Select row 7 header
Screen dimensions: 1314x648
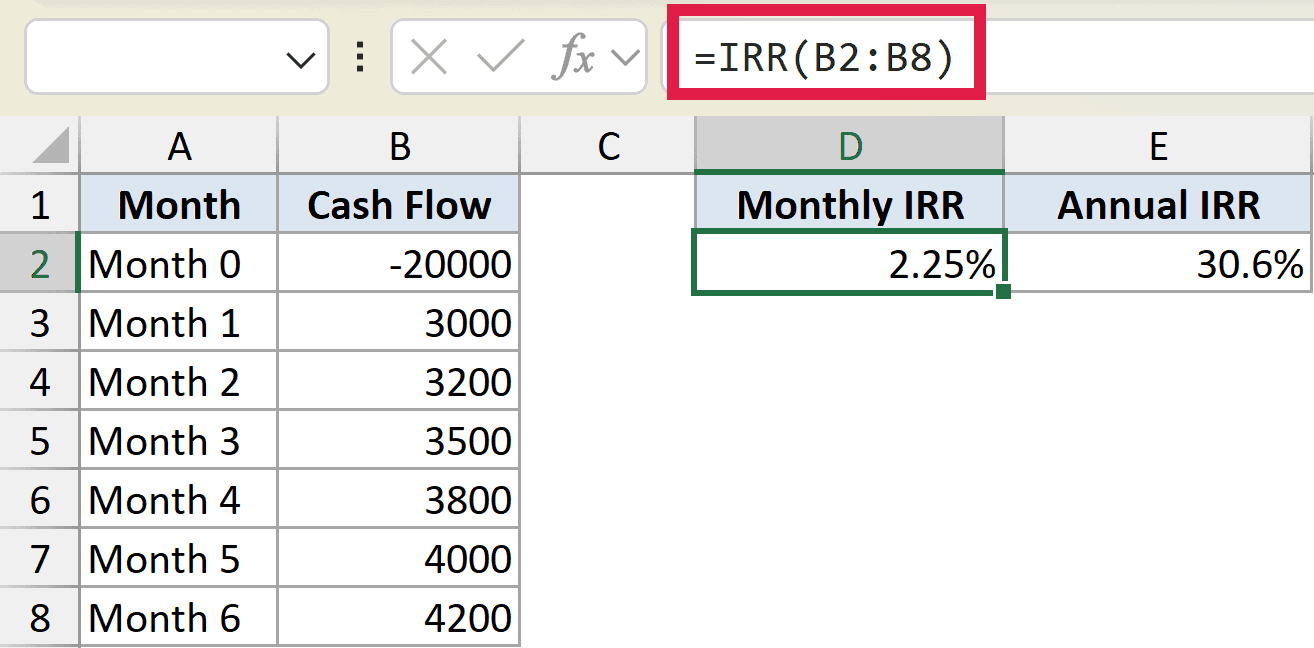point(39,559)
